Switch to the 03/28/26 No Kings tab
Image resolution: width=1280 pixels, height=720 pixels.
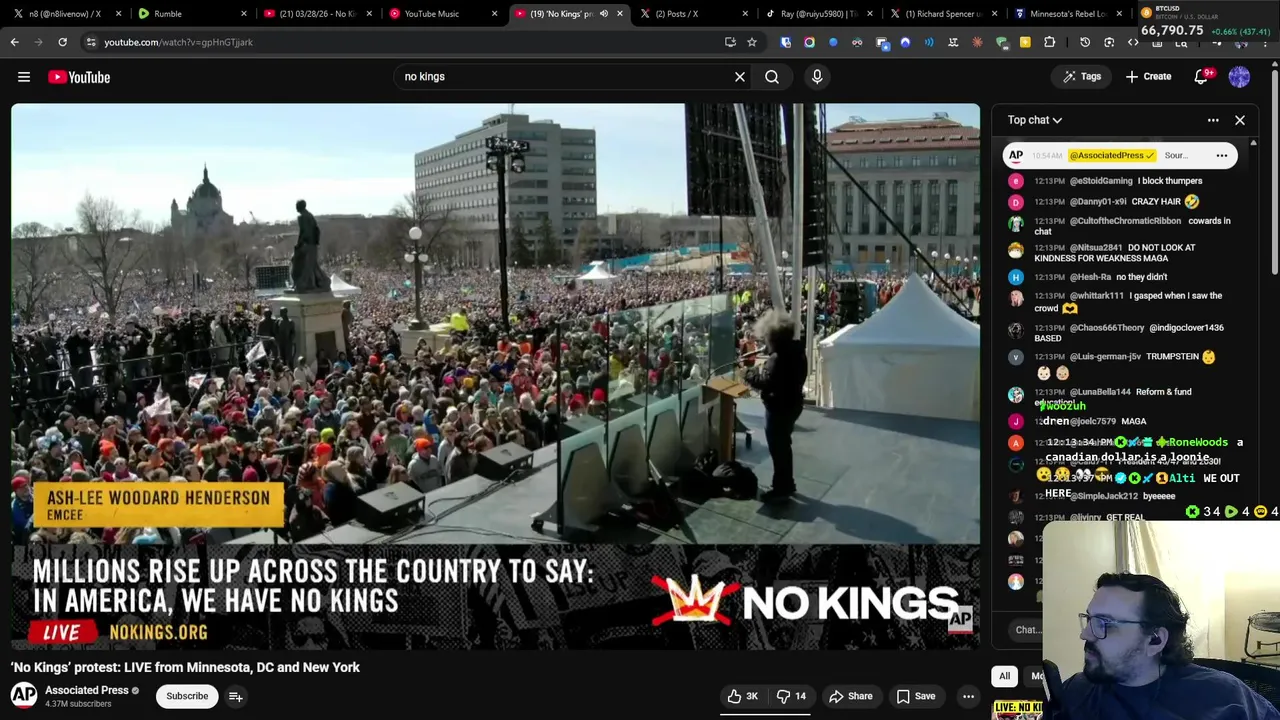[x=315, y=14]
